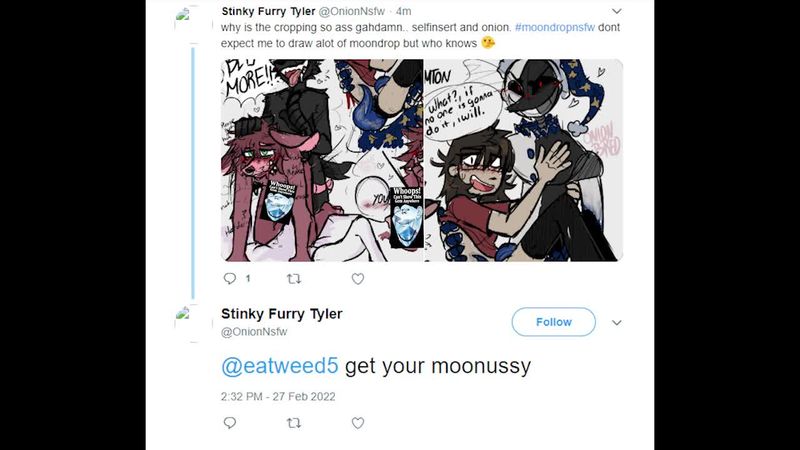Like the 'get your moonussy' tweet
The width and height of the screenshot is (800, 450).
(x=358, y=422)
